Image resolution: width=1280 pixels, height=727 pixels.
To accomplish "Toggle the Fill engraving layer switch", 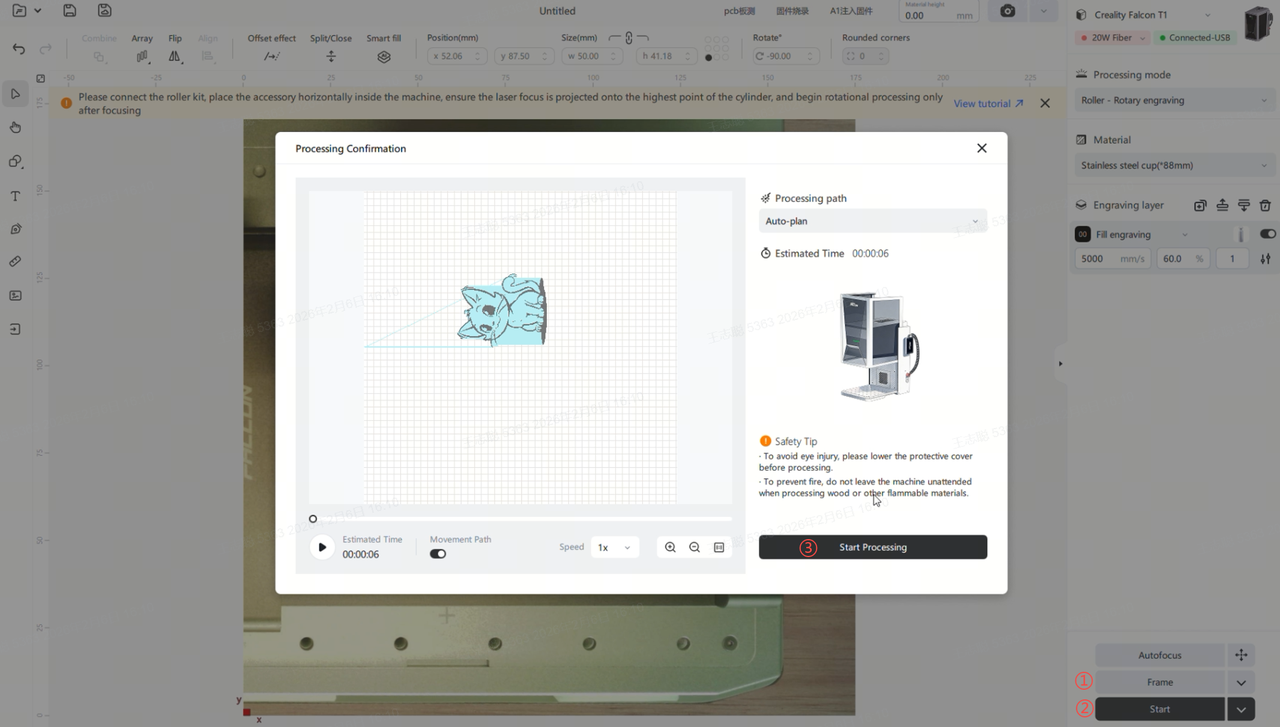I will tap(1267, 234).
